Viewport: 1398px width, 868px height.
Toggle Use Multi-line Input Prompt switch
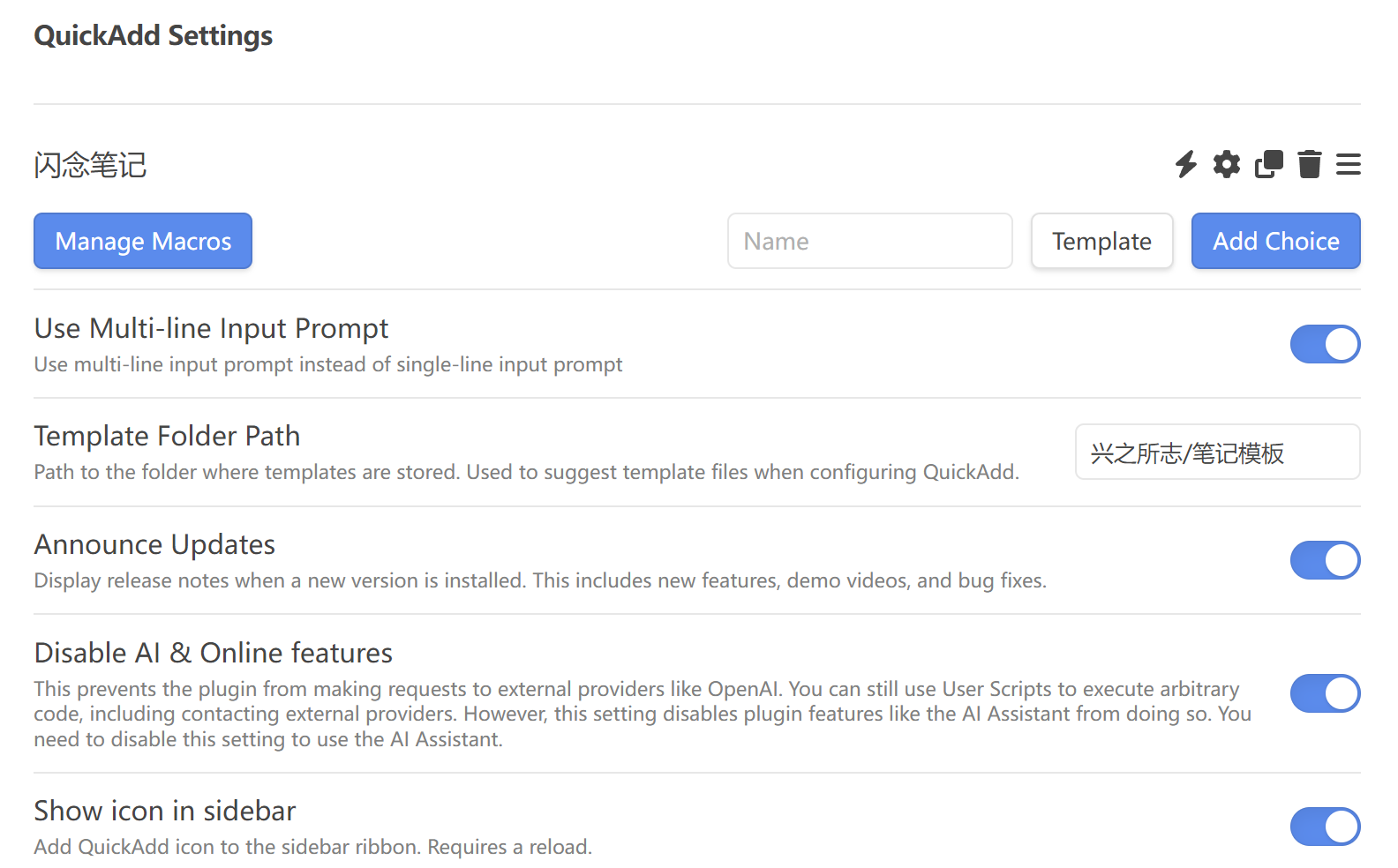[x=1325, y=344]
